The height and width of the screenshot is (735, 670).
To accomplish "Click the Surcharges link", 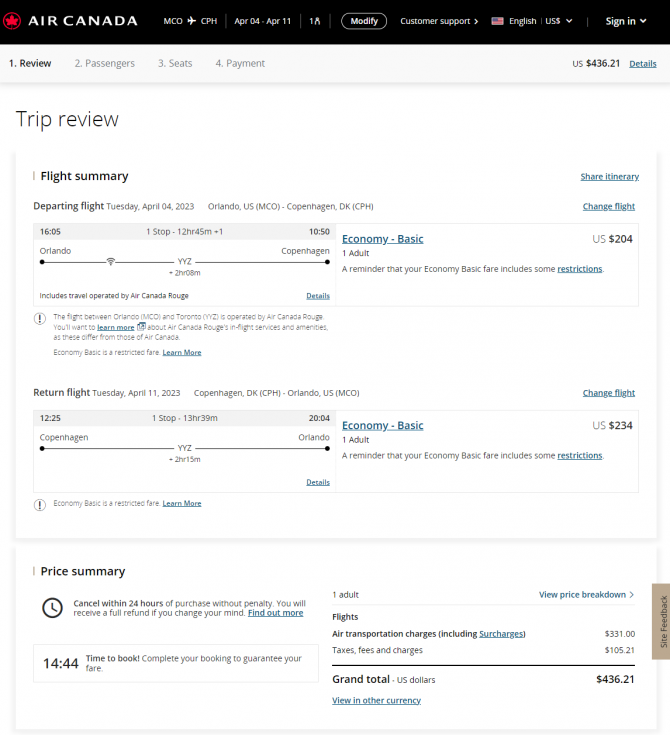I will [x=501, y=634].
